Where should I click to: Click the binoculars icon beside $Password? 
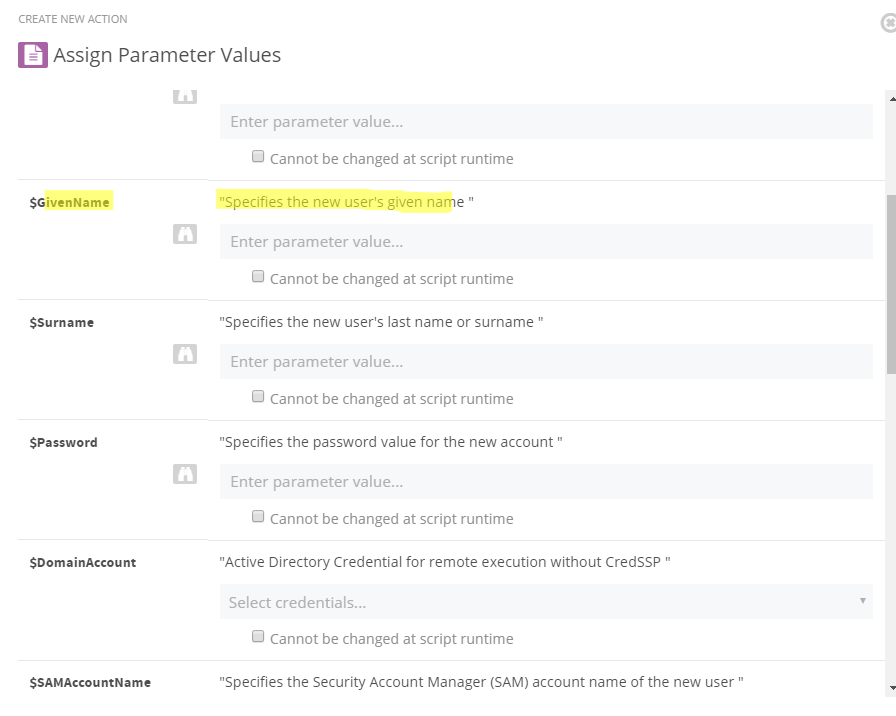(185, 474)
